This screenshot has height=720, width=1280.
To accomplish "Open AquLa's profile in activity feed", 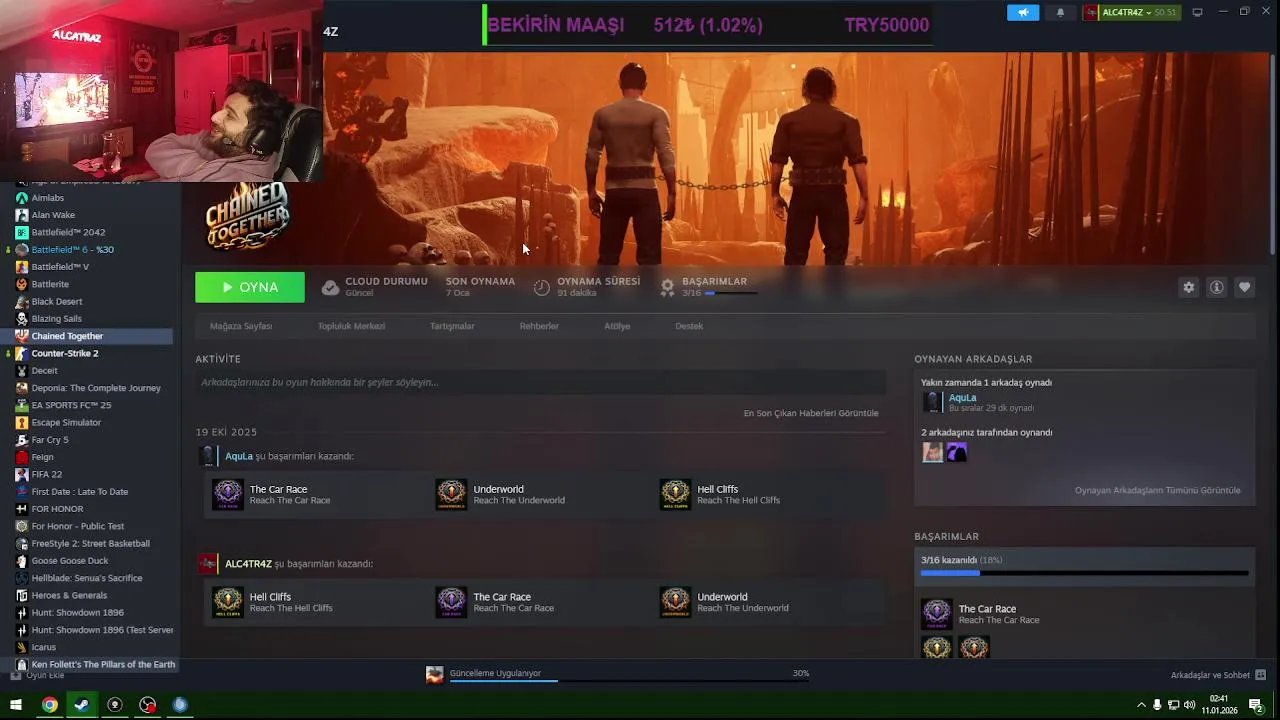I will pos(239,456).
